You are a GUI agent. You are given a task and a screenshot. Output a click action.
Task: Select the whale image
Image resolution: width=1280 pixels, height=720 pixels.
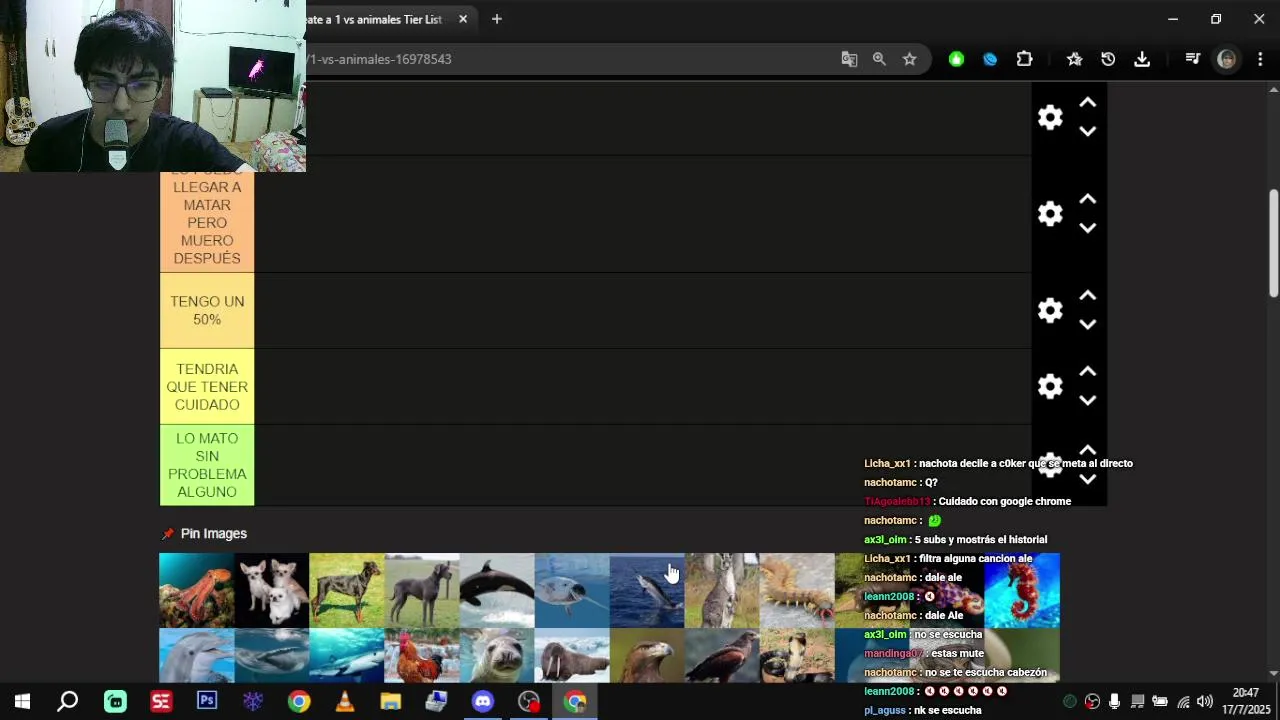click(271, 656)
